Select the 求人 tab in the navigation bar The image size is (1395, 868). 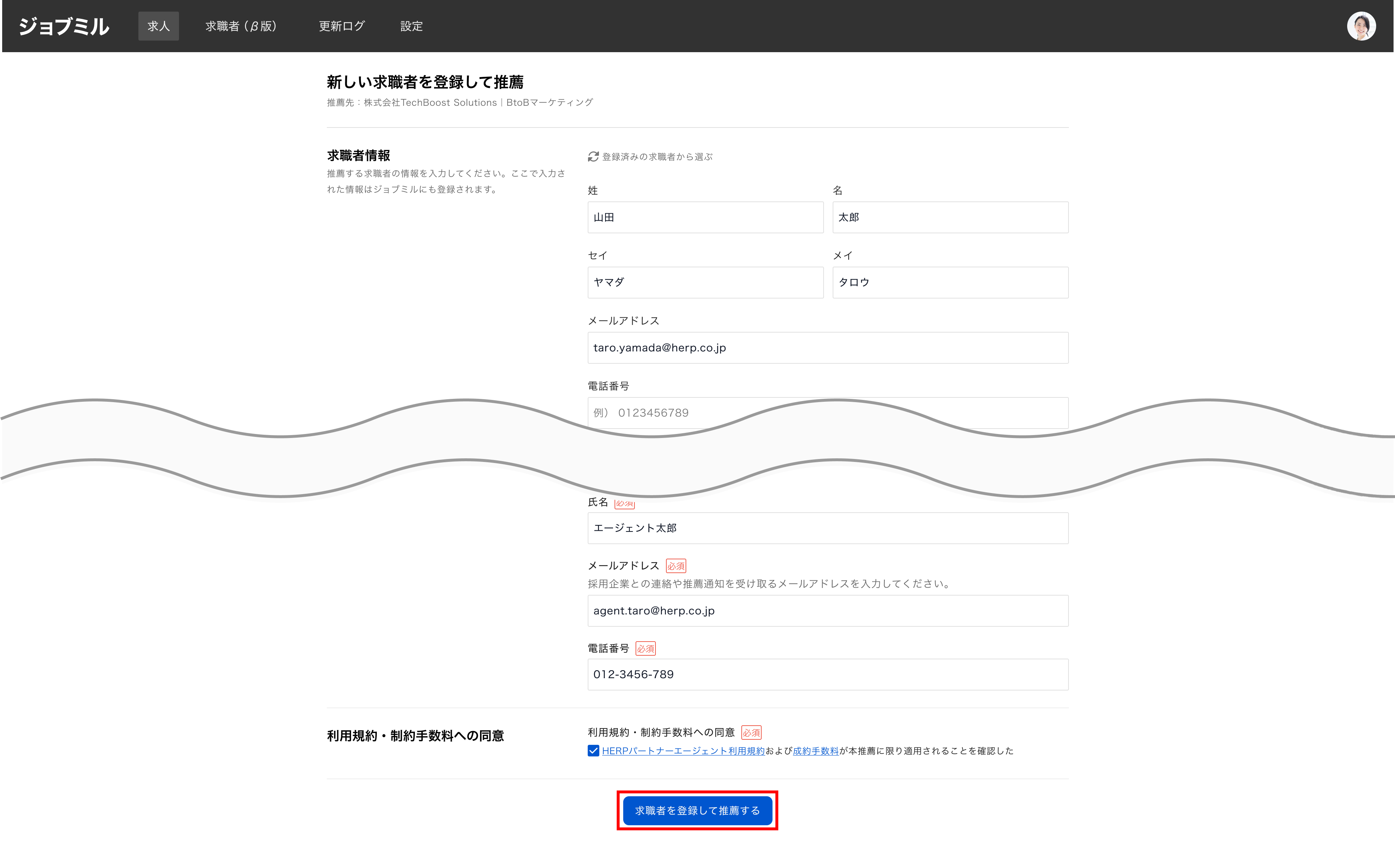point(158,26)
